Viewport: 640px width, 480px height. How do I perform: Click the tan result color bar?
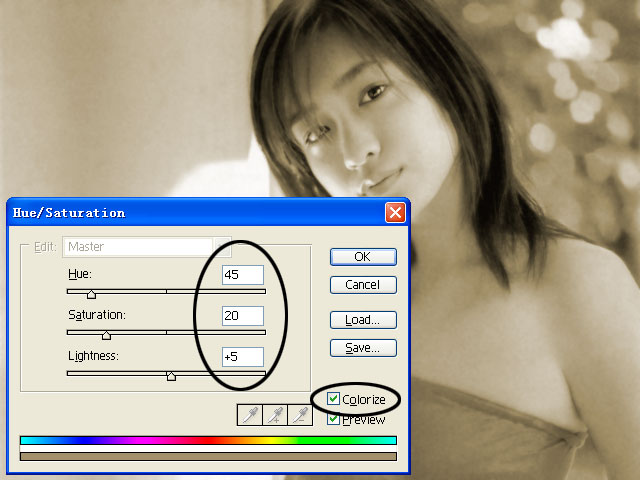point(208,456)
